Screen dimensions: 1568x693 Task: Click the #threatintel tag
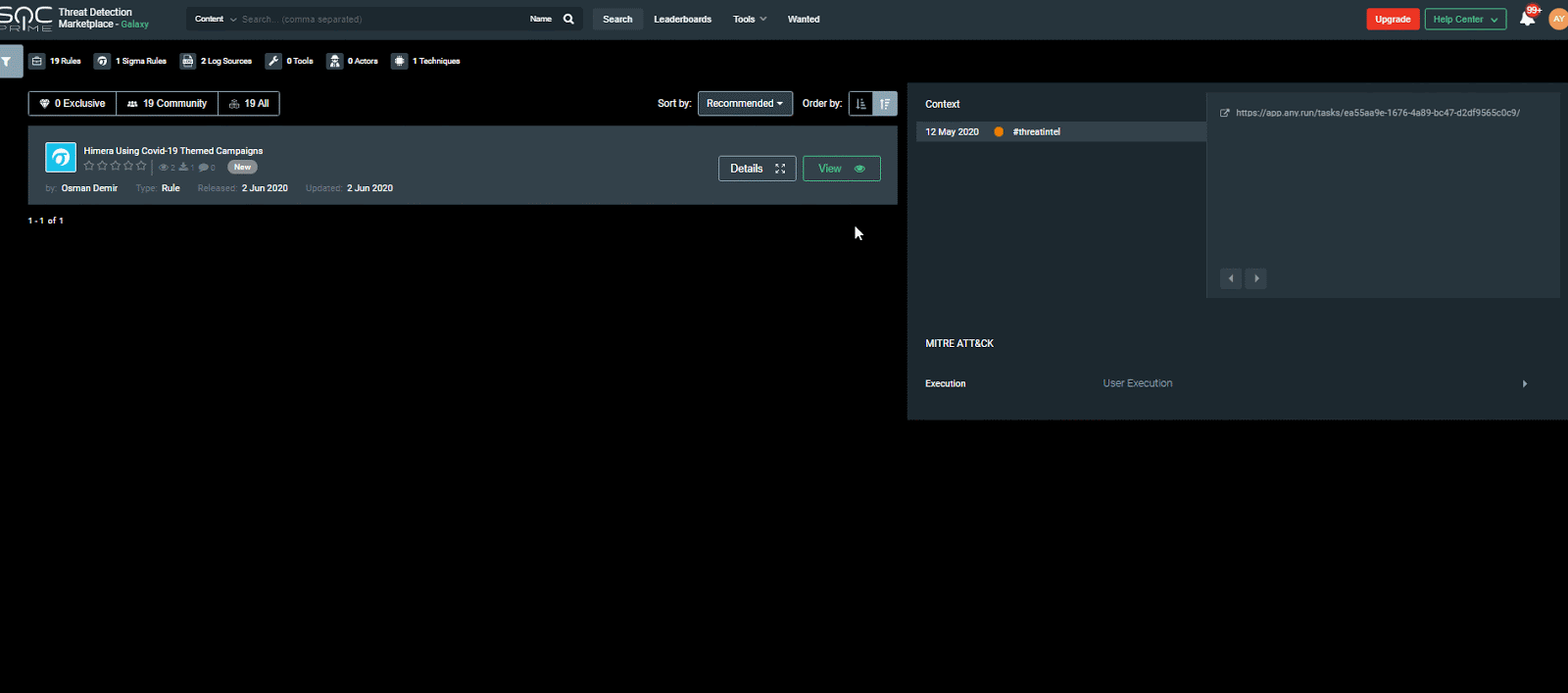tap(1037, 131)
